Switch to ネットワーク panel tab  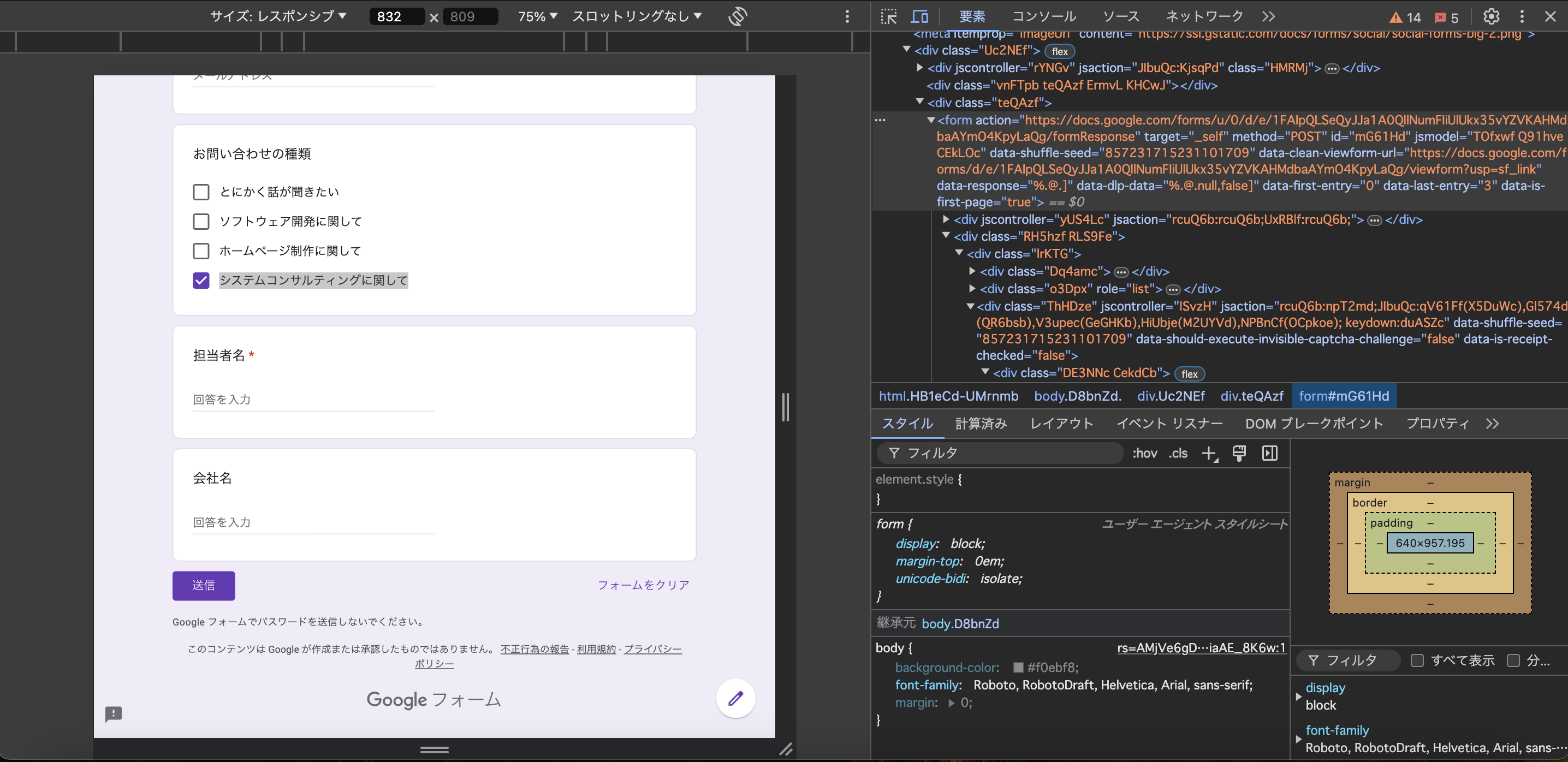(x=1204, y=16)
